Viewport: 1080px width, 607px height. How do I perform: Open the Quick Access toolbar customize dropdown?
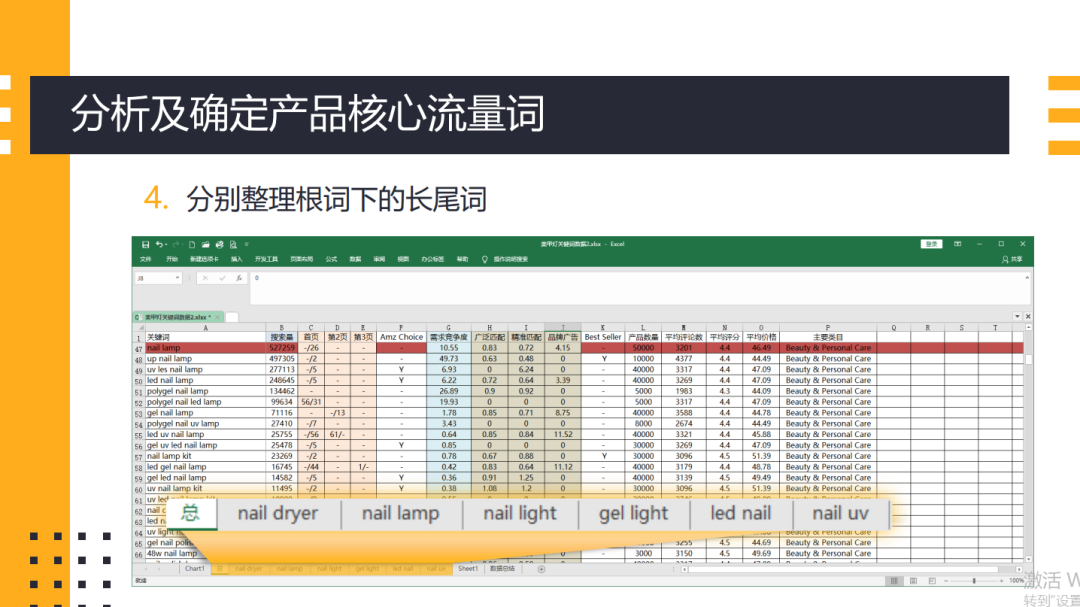246,243
